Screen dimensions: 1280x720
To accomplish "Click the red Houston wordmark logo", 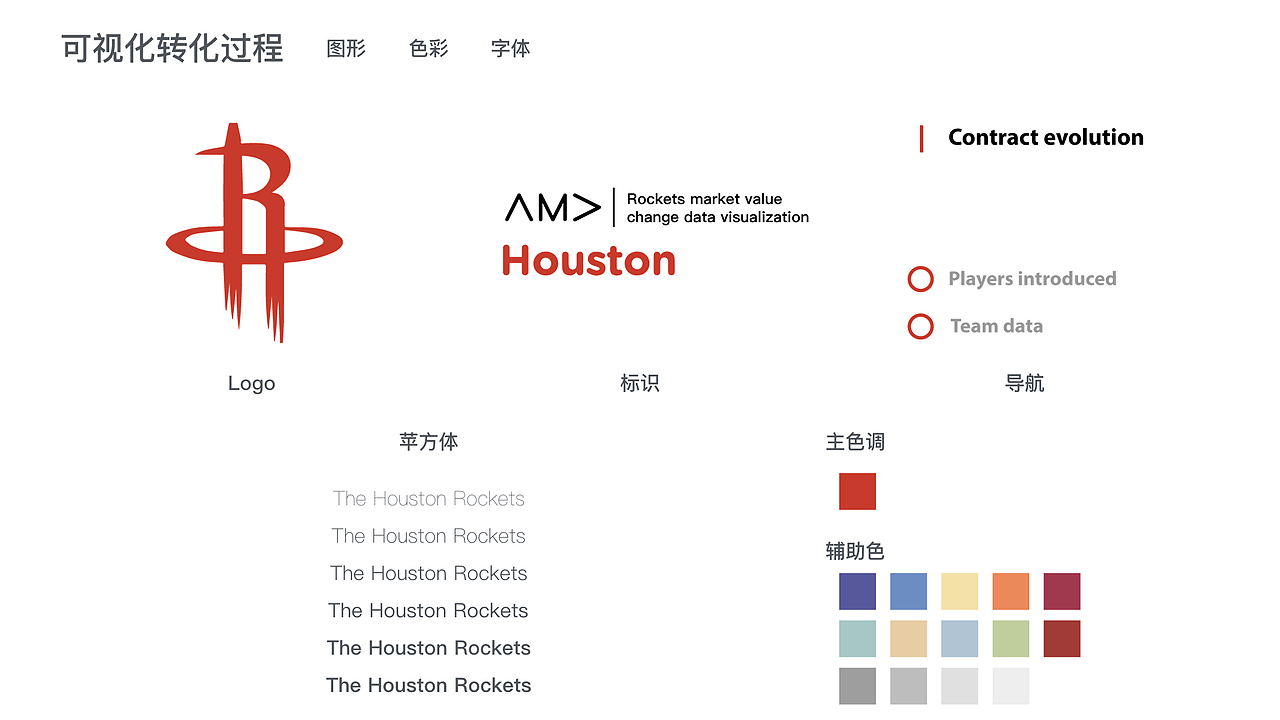I will coord(588,261).
